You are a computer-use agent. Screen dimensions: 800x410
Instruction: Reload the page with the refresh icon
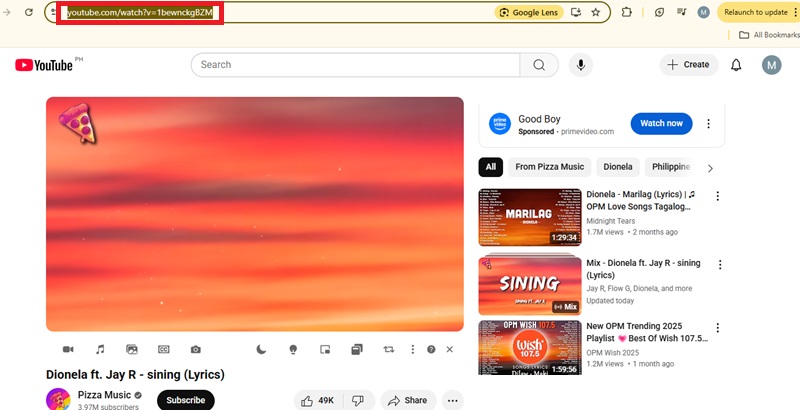(29, 12)
